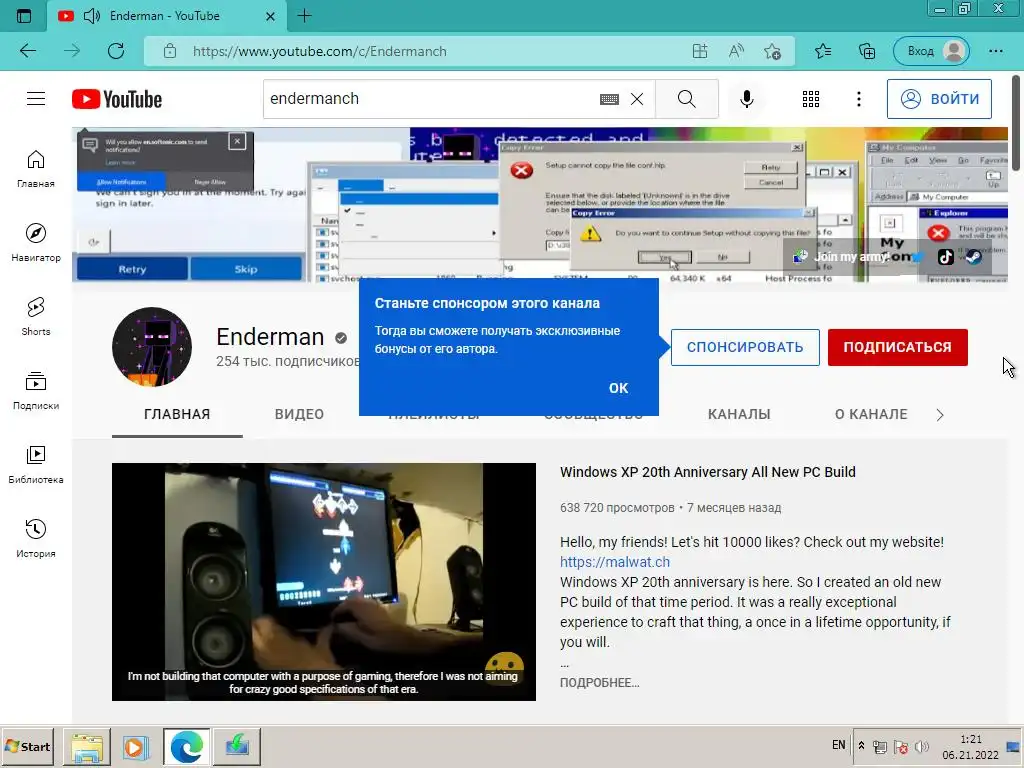The width and height of the screenshot is (1024, 768).
Task: Open the Windows Start menu
Action: [x=29, y=746]
